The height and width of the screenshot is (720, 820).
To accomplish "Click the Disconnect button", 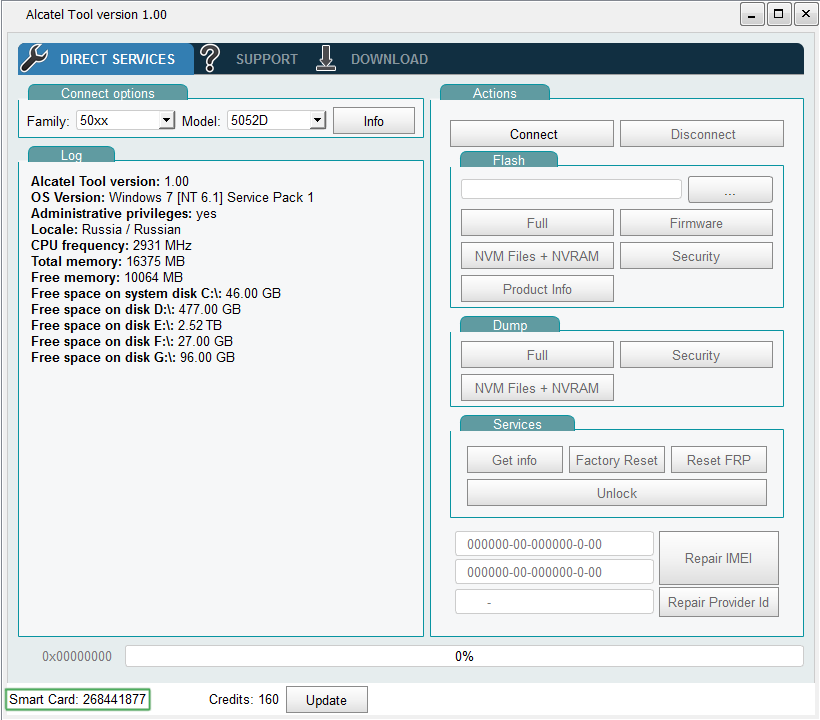I will tap(702, 134).
